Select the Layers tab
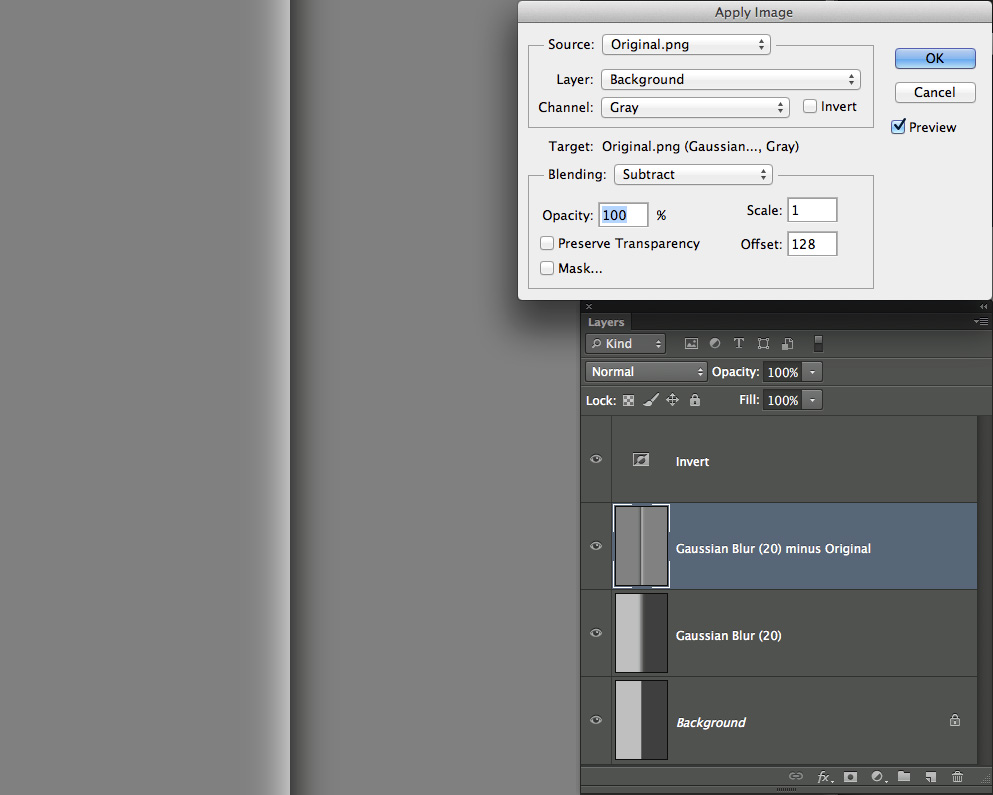This screenshot has width=993, height=795. (x=606, y=322)
